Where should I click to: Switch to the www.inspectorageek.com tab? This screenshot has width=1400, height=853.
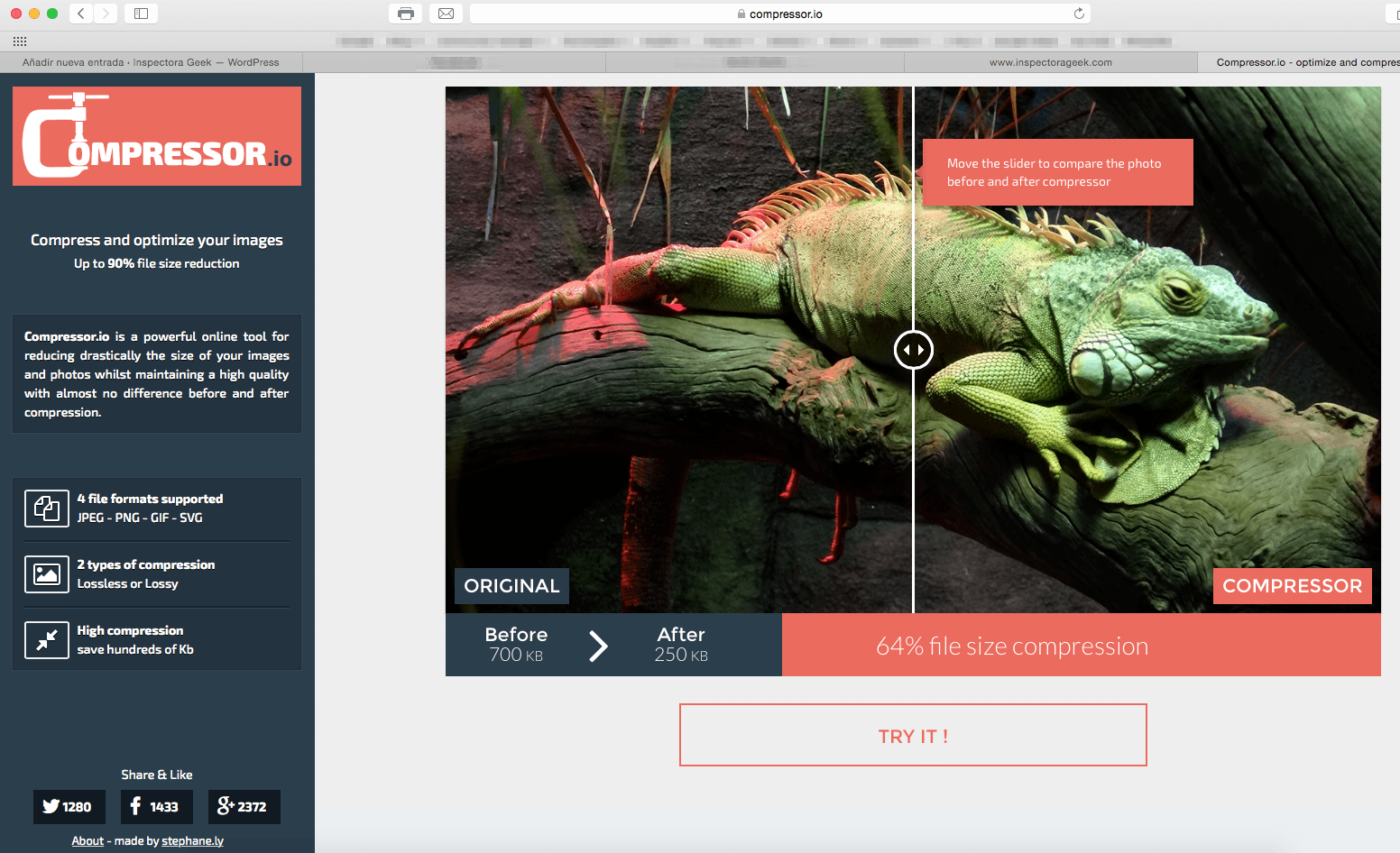coord(1051,62)
